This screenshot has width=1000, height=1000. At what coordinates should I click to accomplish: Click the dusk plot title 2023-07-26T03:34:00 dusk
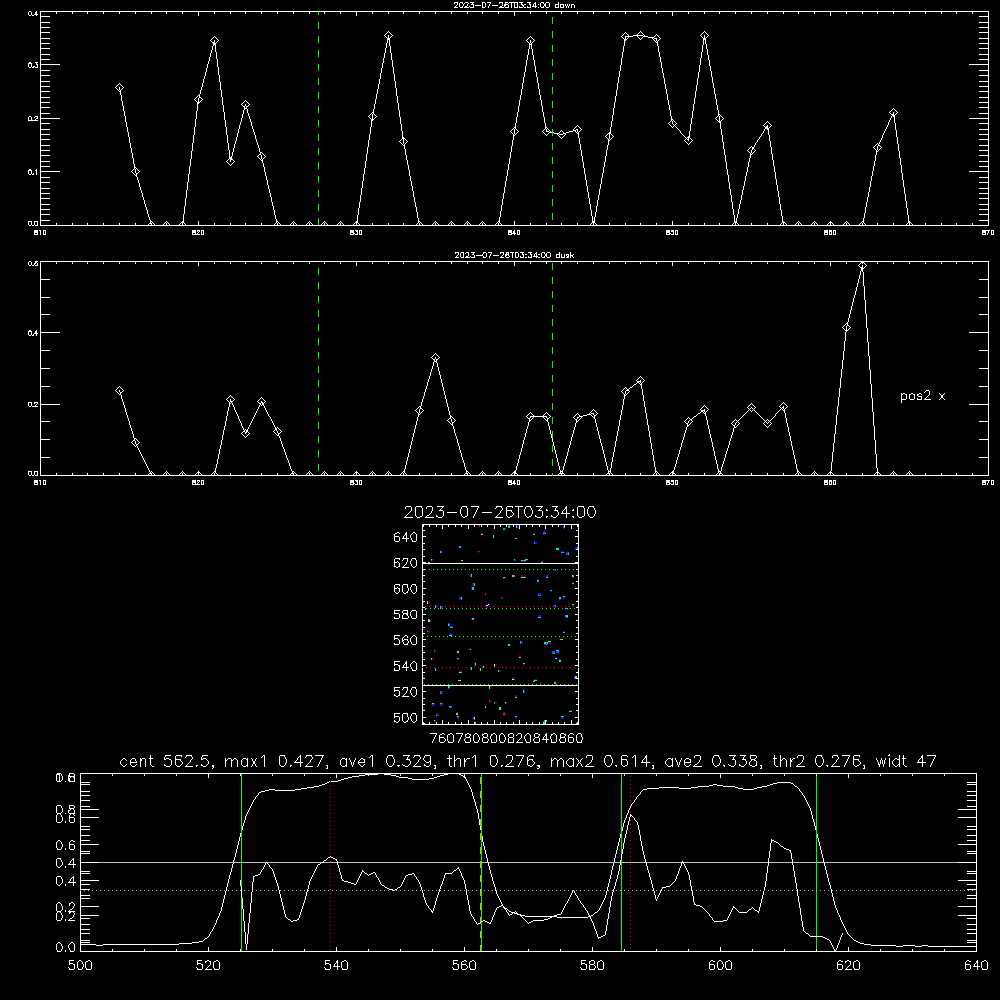click(514, 255)
